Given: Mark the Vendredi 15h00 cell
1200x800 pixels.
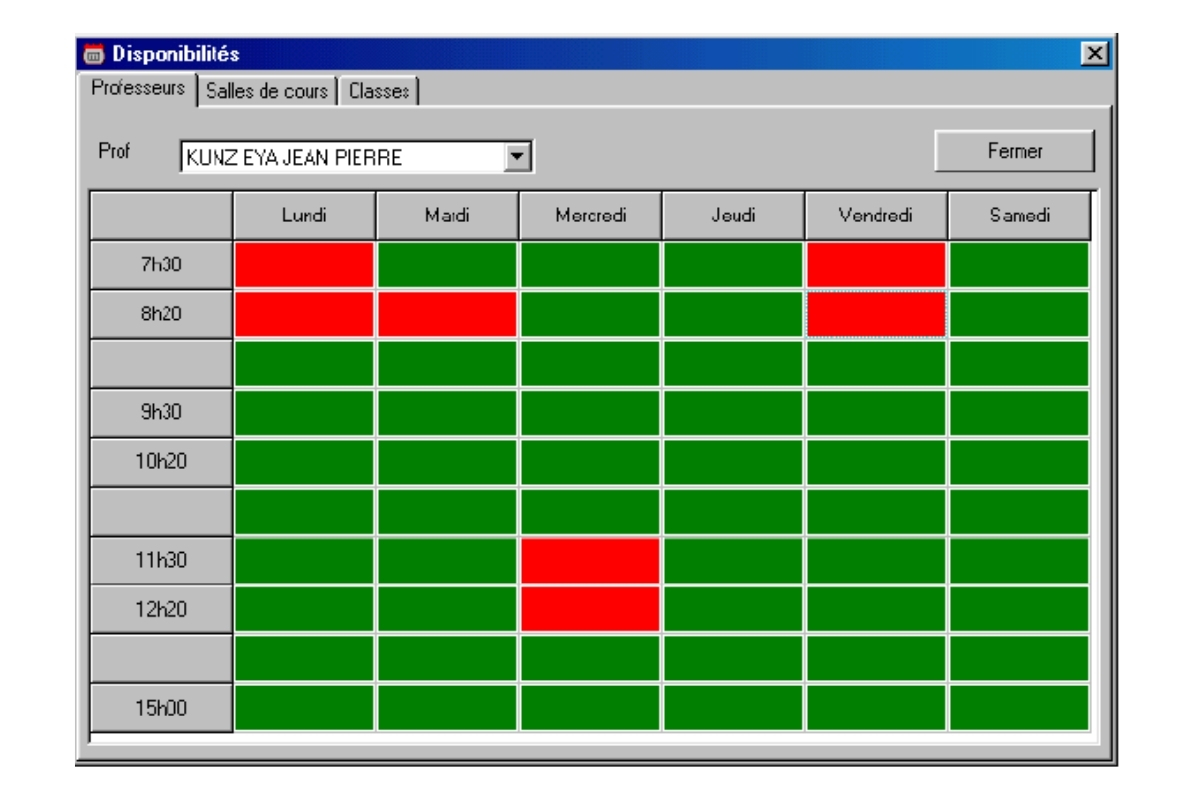Looking at the screenshot, I should coord(876,706).
